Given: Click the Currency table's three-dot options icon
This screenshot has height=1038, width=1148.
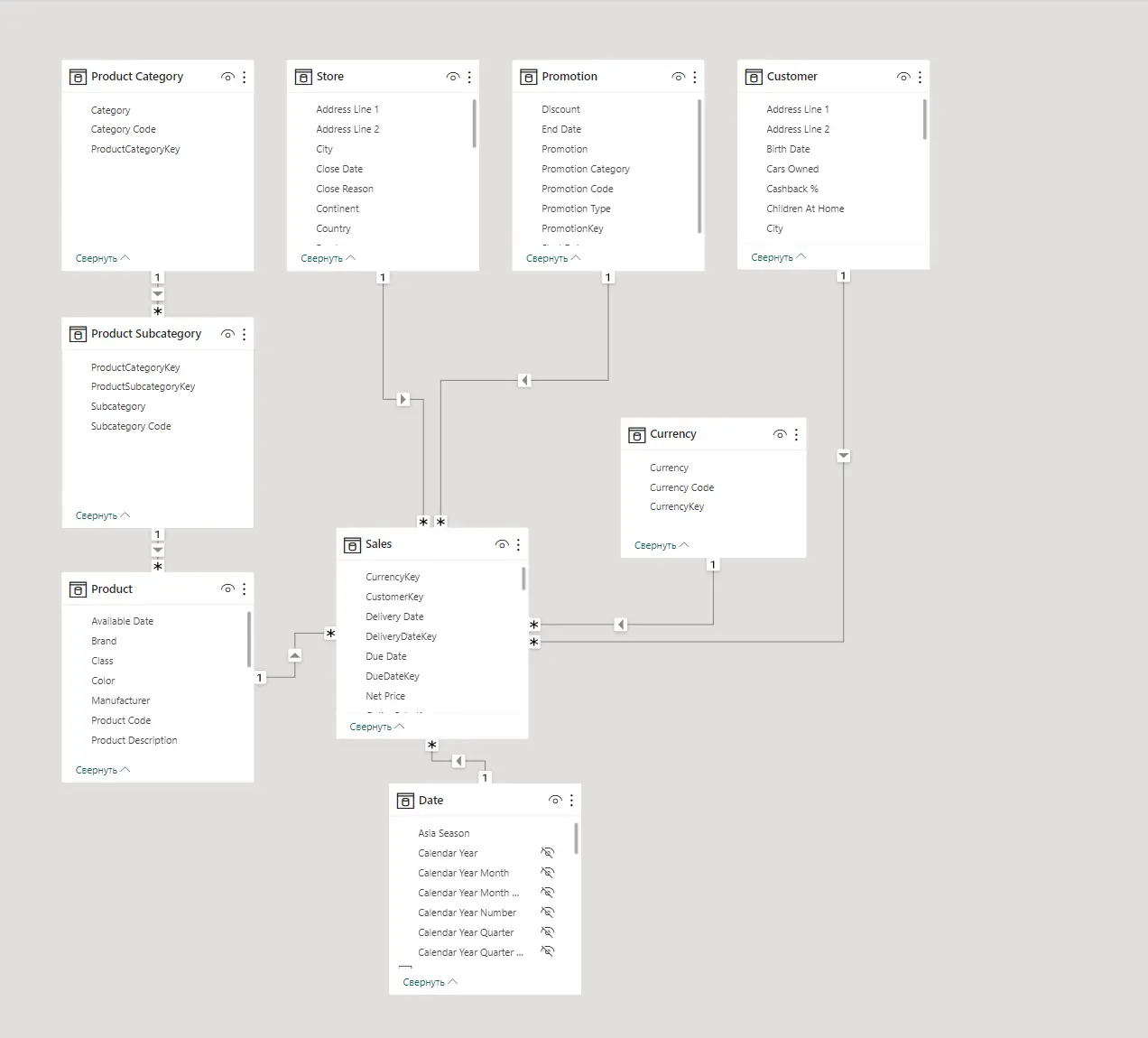Looking at the screenshot, I should tap(796, 434).
